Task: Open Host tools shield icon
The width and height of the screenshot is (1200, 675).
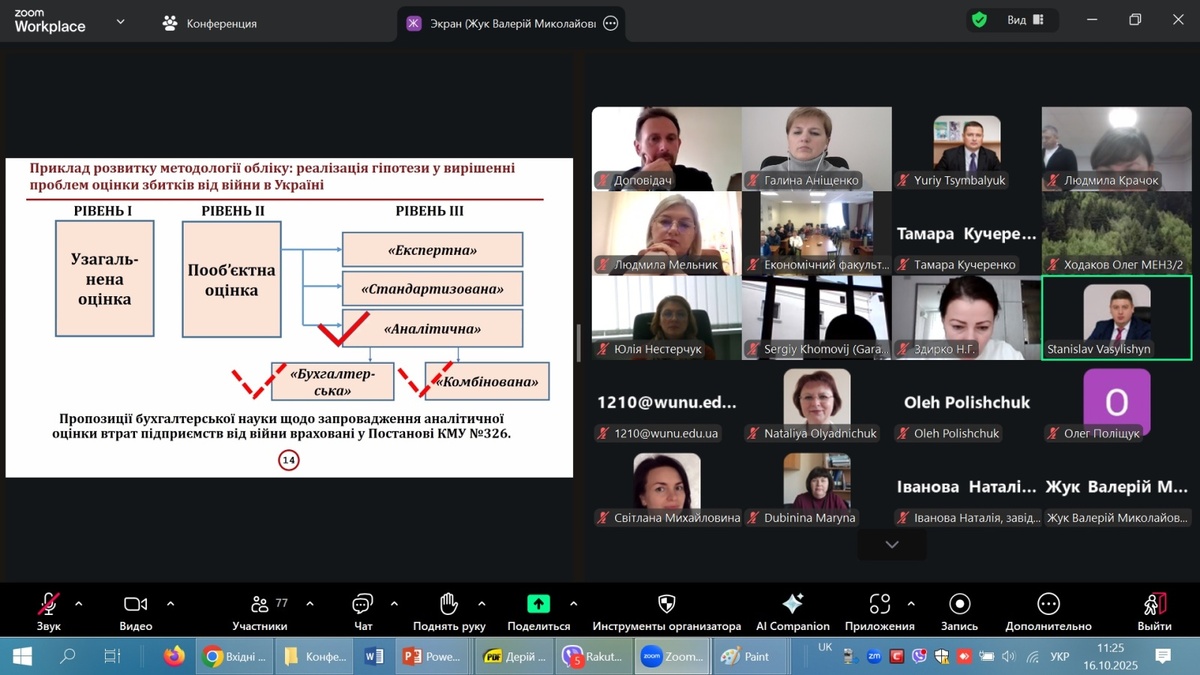Action: 666,604
